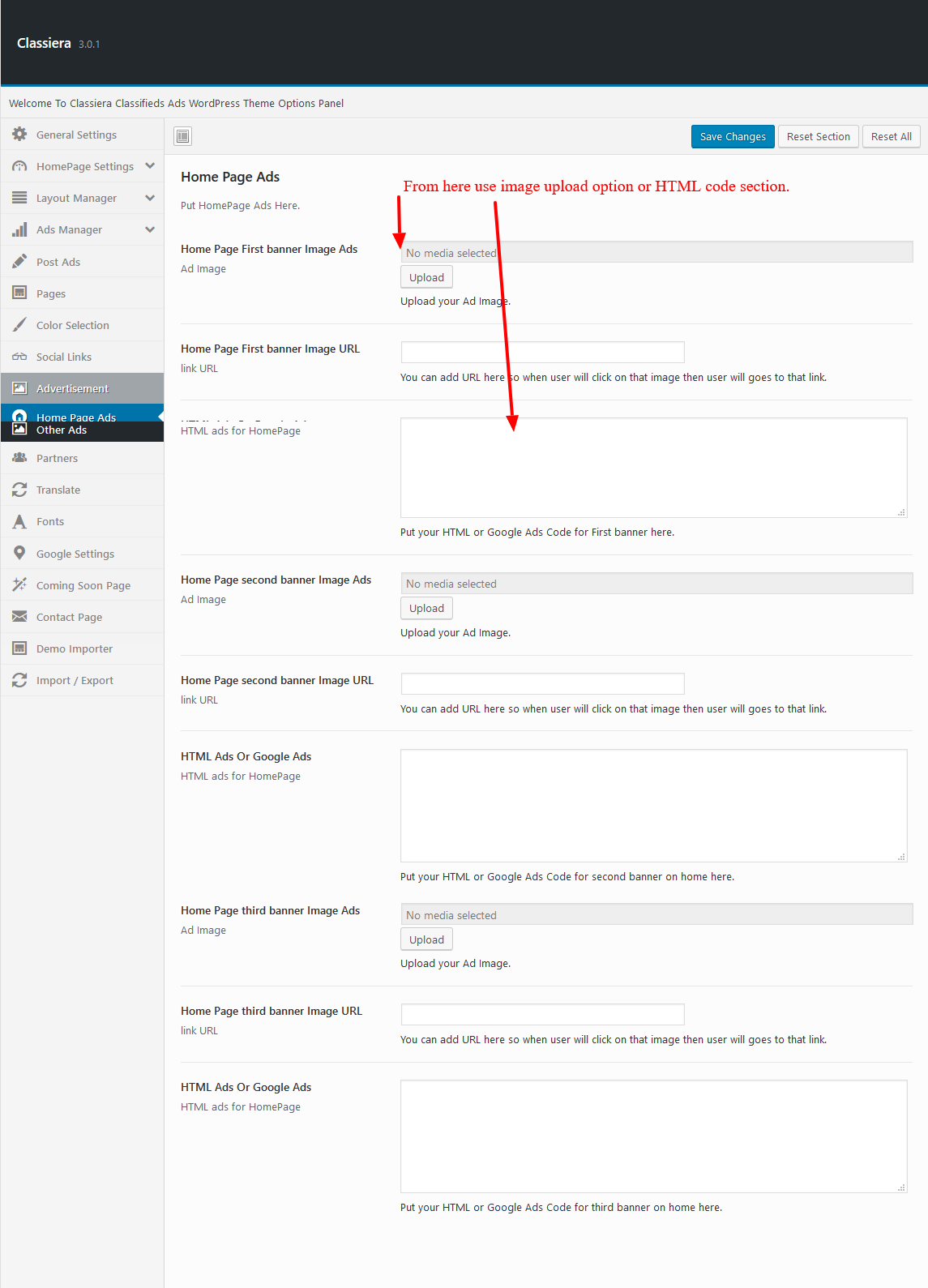The image size is (928, 1288).
Task: Click the Layout Manager lines icon
Action: 19,198
